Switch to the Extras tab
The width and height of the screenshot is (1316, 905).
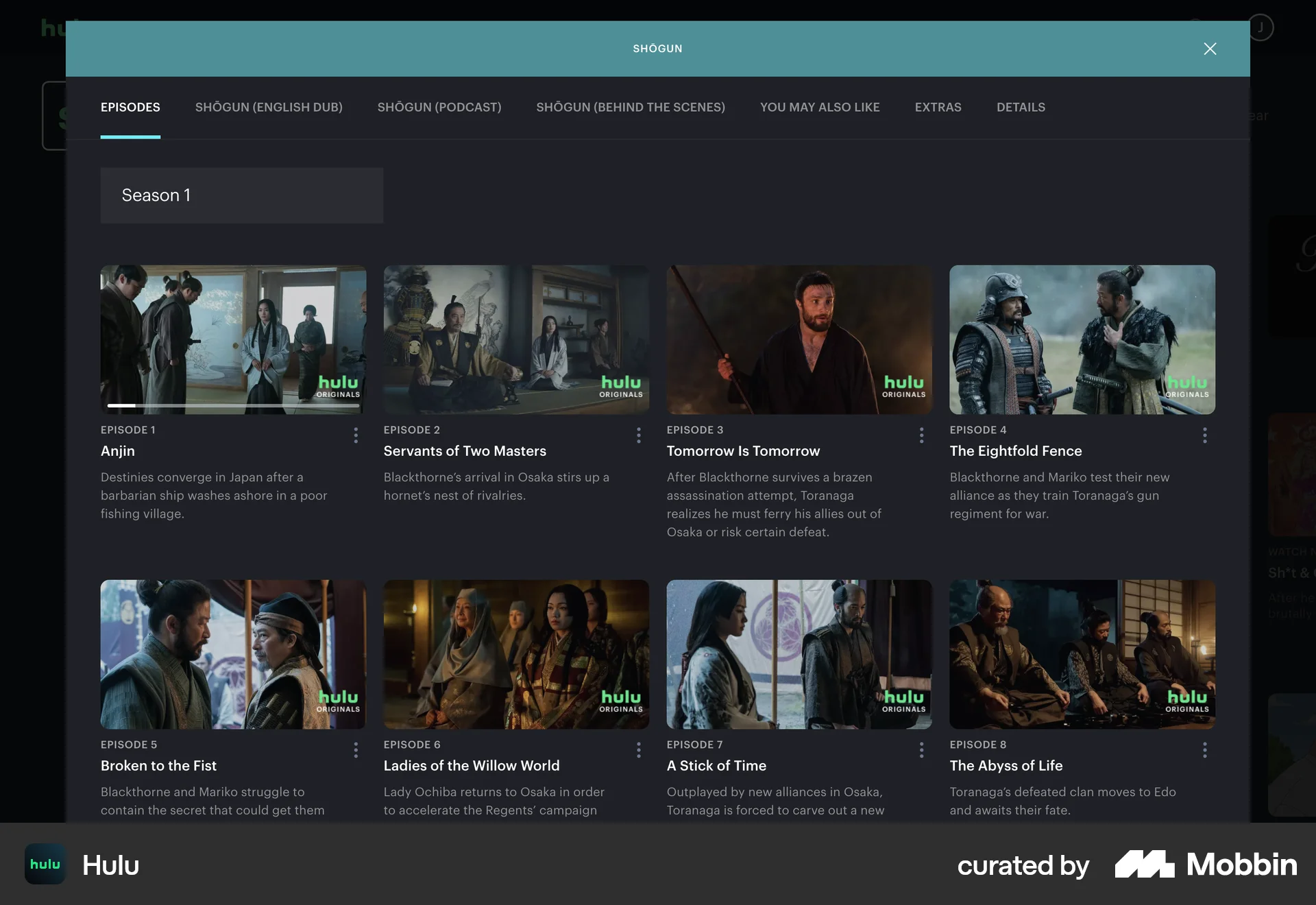click(x=938, y=107)
